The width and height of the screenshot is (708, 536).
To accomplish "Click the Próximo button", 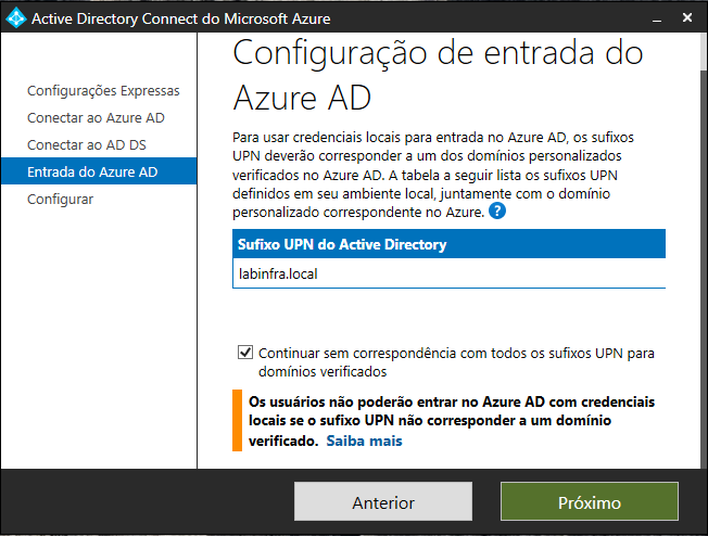I will pos(589,502).
